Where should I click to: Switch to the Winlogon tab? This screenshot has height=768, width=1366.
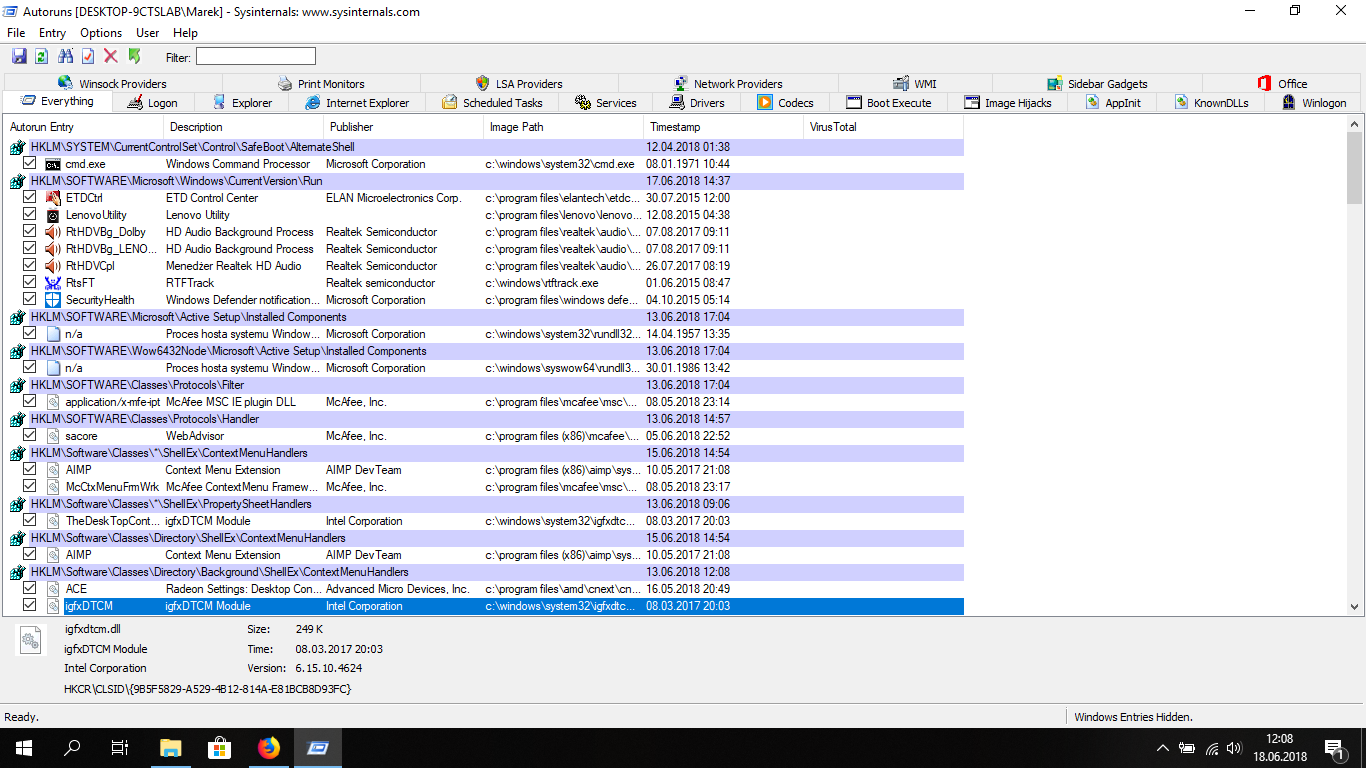coord(1314,102)
